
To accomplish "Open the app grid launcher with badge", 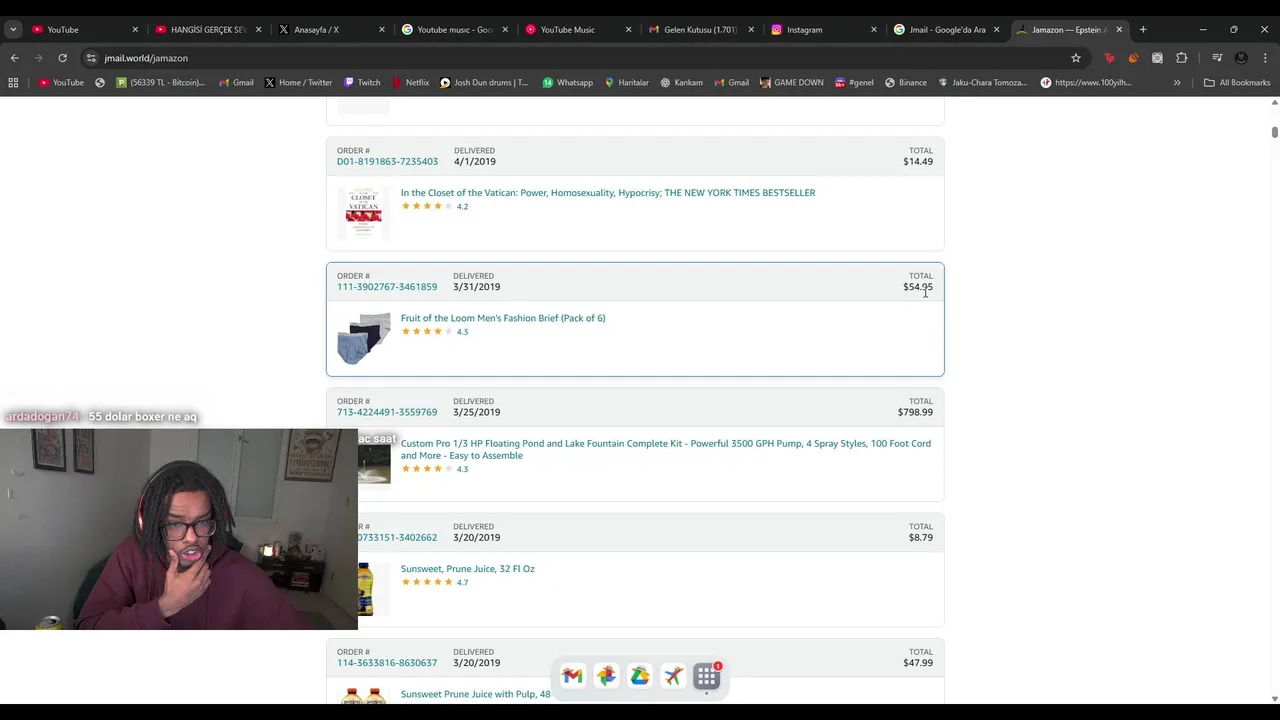I will click(707, 677).
